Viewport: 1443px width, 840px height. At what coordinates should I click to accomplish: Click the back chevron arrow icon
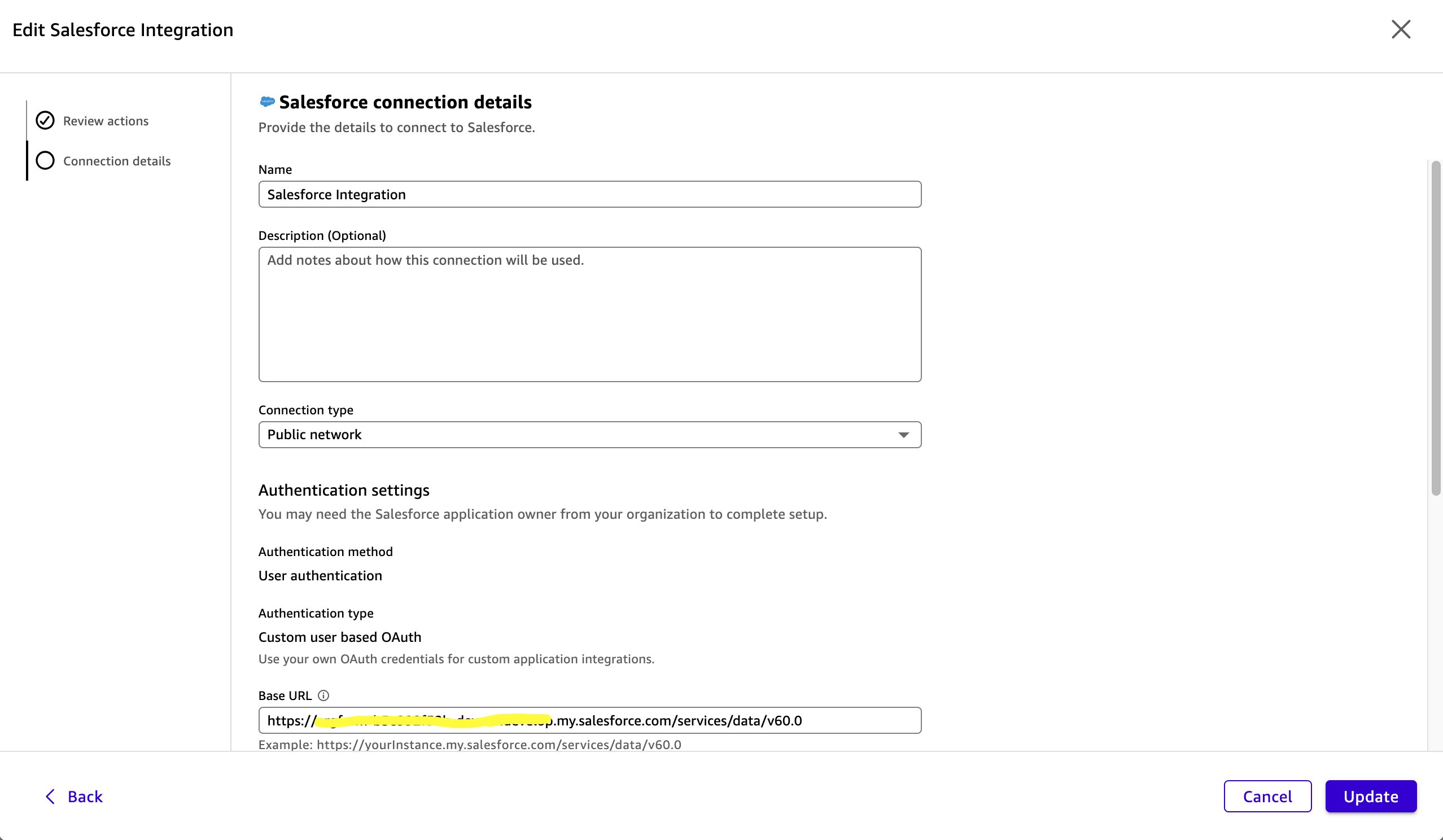(x=50, y=797)
